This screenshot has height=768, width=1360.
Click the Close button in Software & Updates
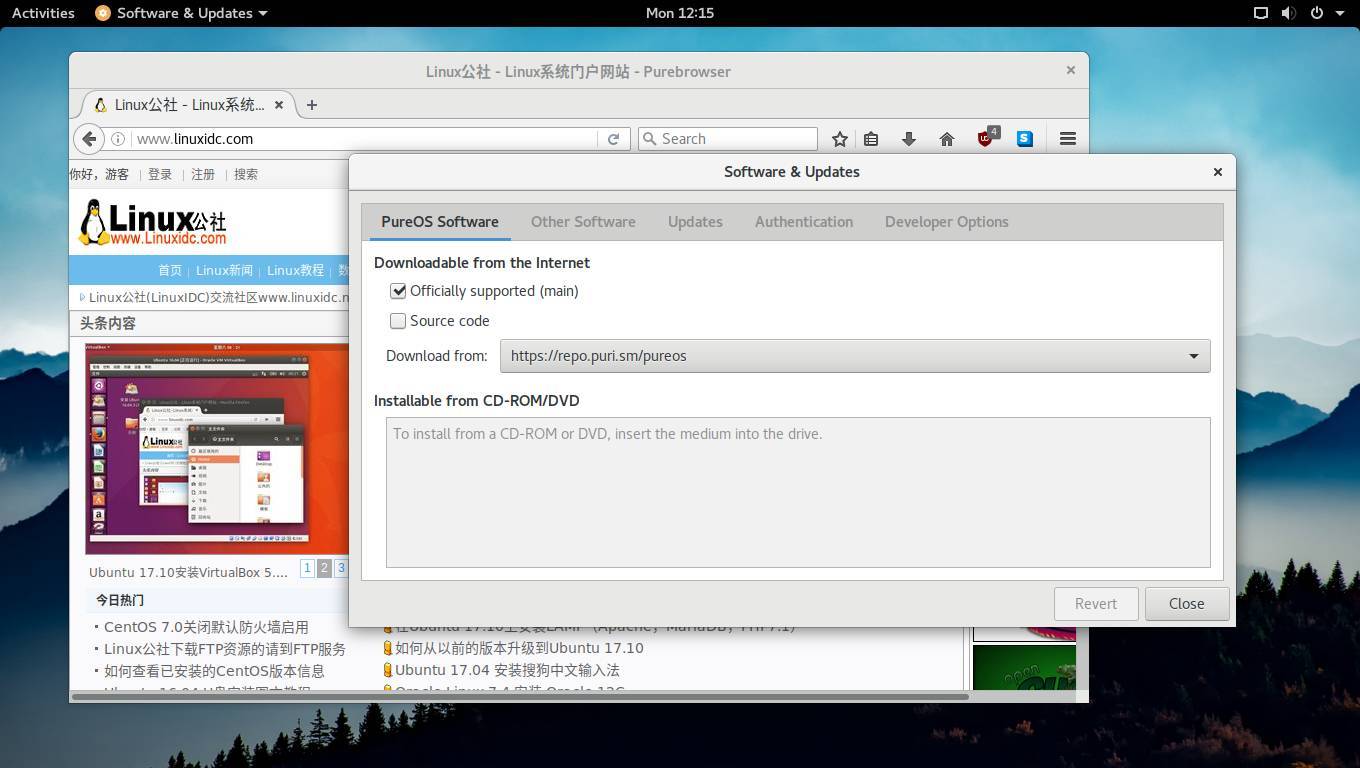1186,603
